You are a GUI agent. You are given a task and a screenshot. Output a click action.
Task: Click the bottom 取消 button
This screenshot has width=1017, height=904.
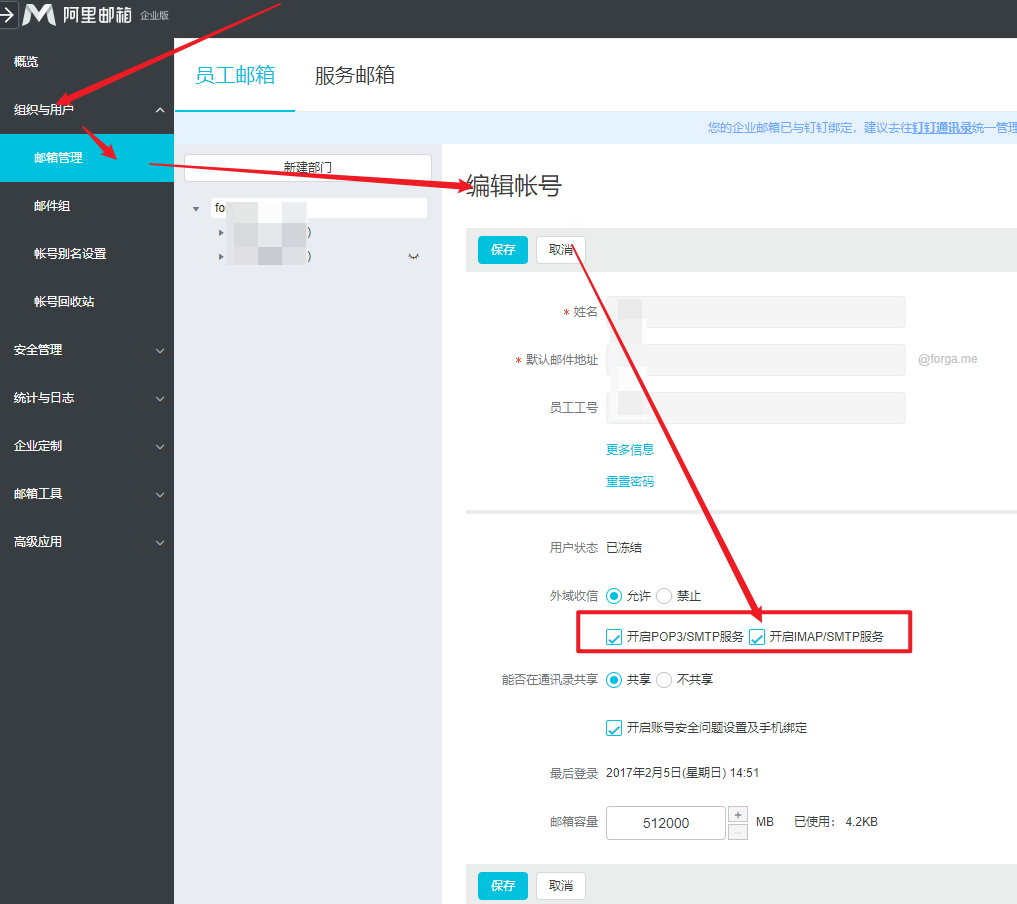coord(560,886)
